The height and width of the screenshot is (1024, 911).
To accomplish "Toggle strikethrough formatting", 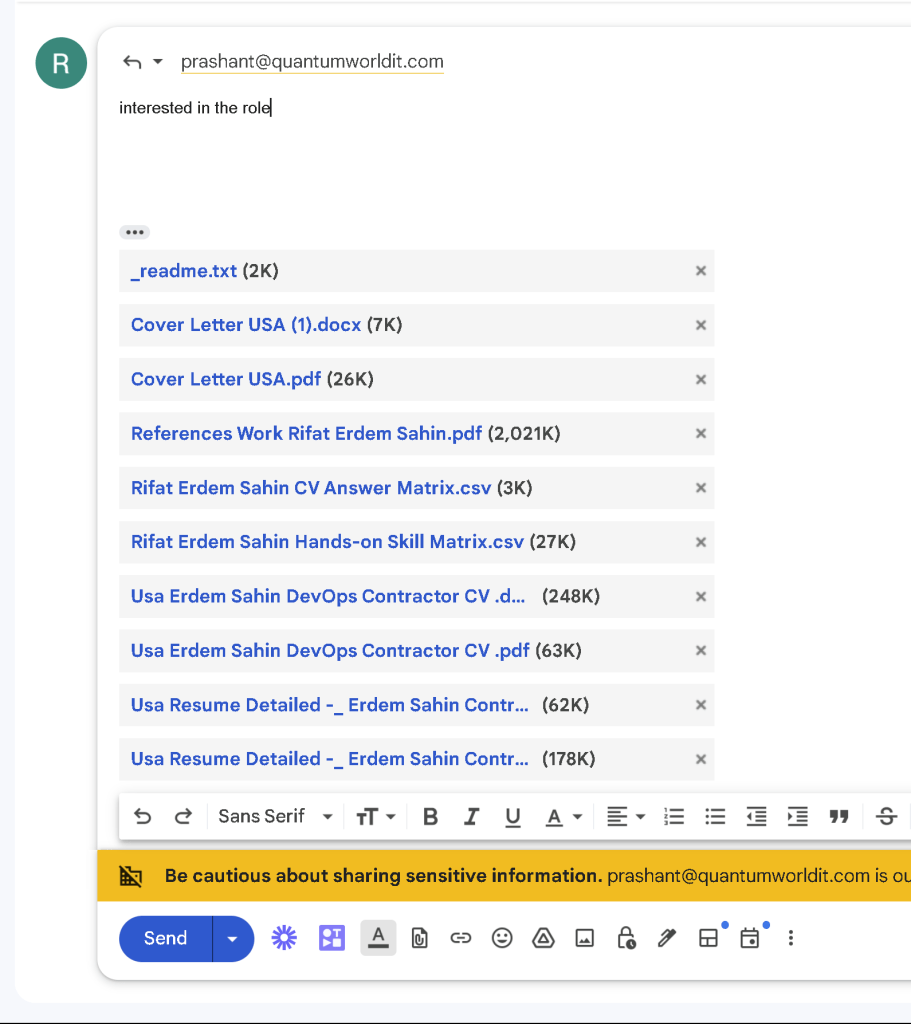I will [886, 816].
